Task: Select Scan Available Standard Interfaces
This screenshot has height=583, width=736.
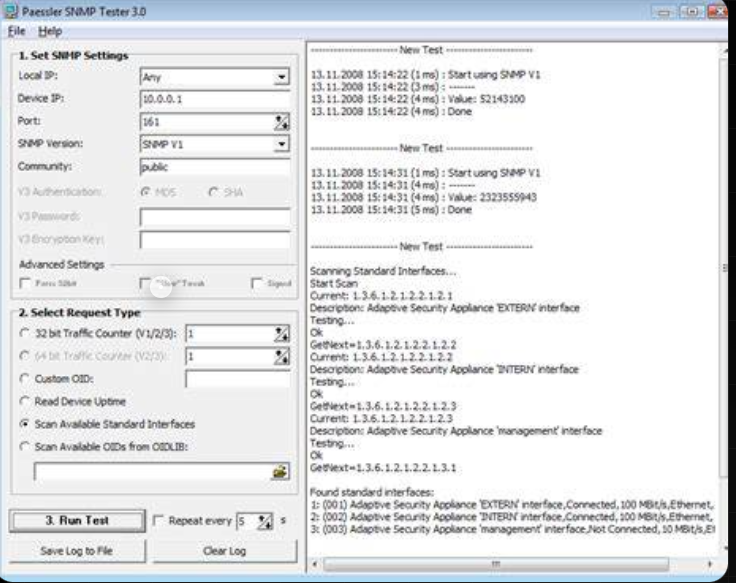Action: 24,424
